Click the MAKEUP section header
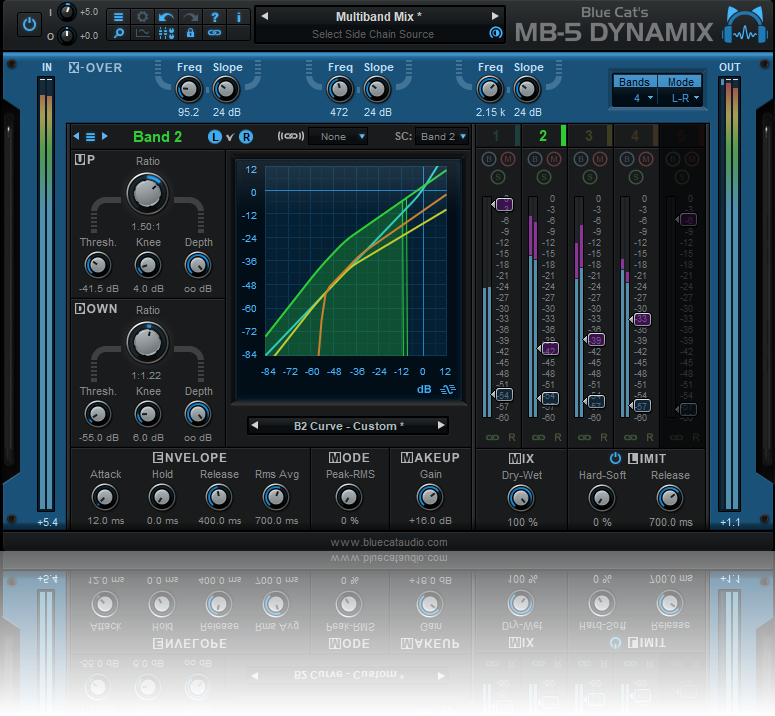 430,458
